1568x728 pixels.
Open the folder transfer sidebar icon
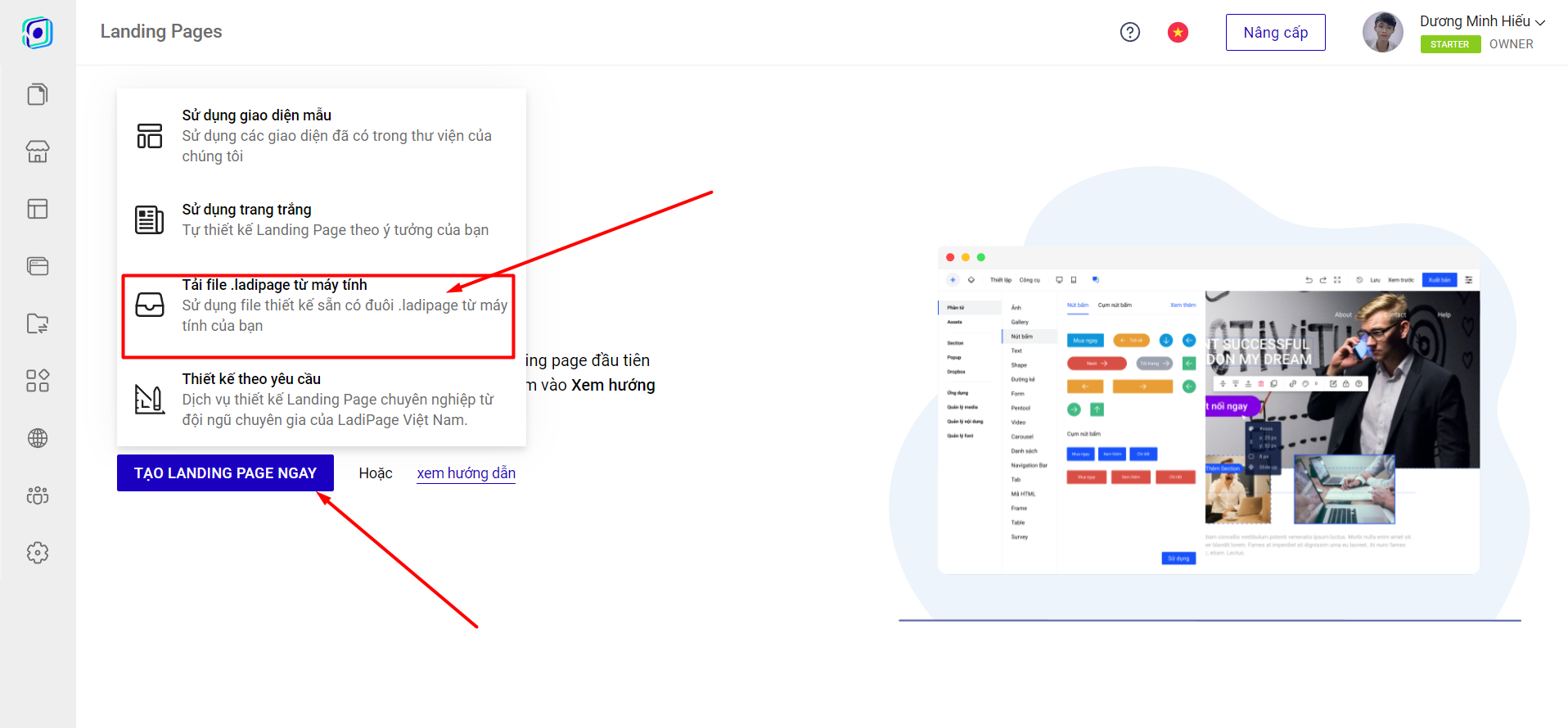pyautogui.click(x=38, y=323)
